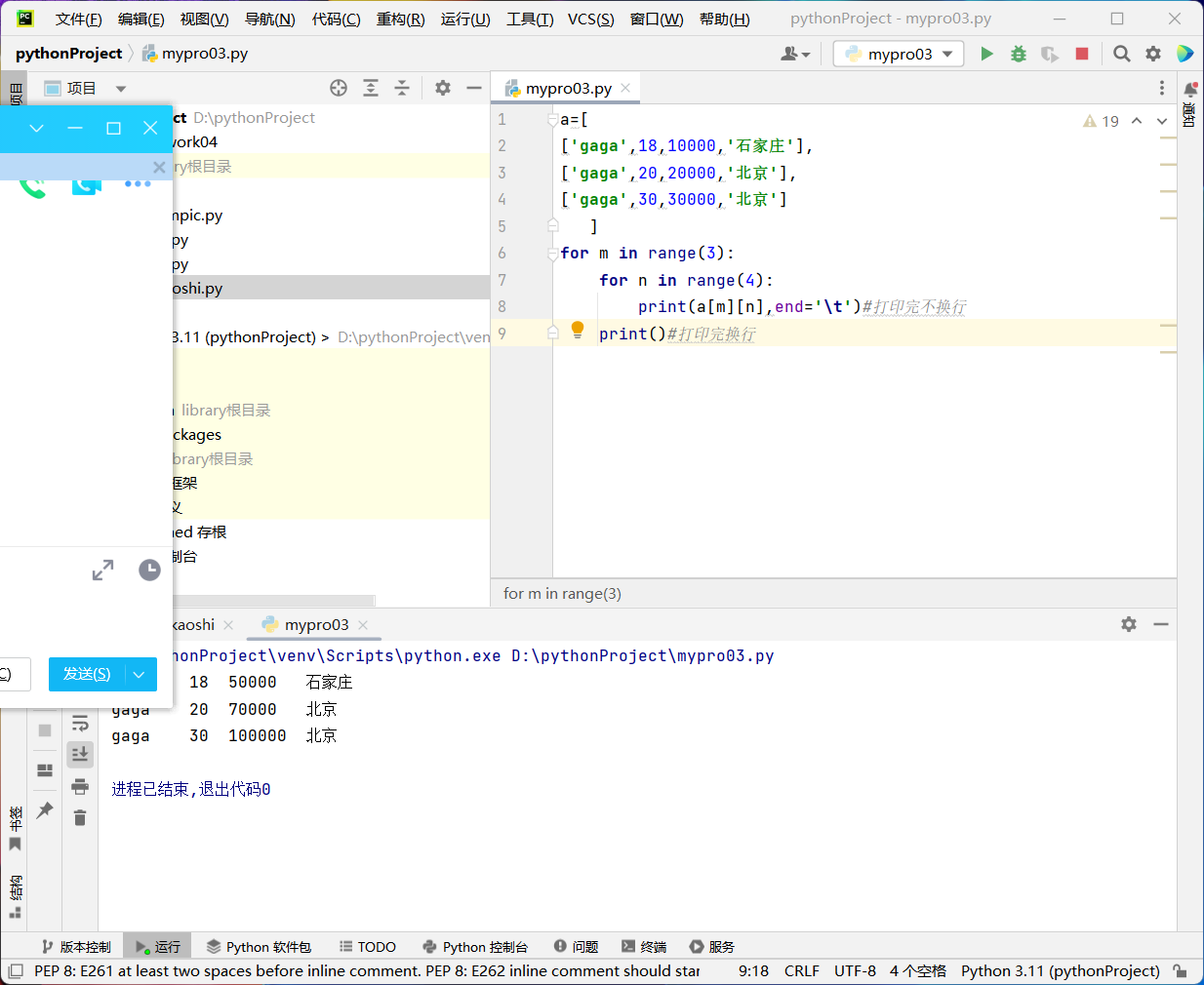1204x985 pixels.
Task: Toggle the read-only lock in status bar
Action: coord(1181,971)
